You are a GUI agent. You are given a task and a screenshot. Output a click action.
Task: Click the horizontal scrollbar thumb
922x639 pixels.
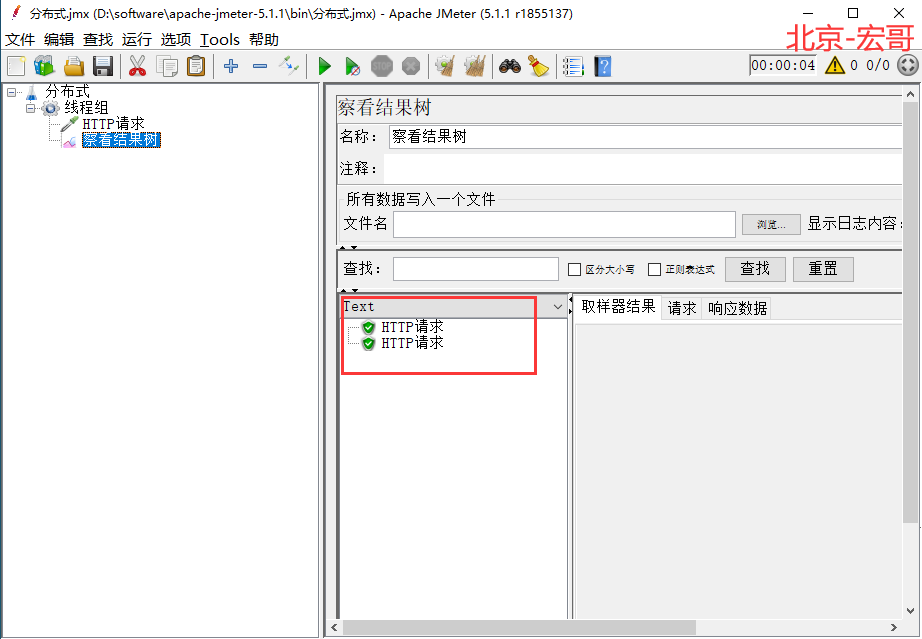pos(519,627)
